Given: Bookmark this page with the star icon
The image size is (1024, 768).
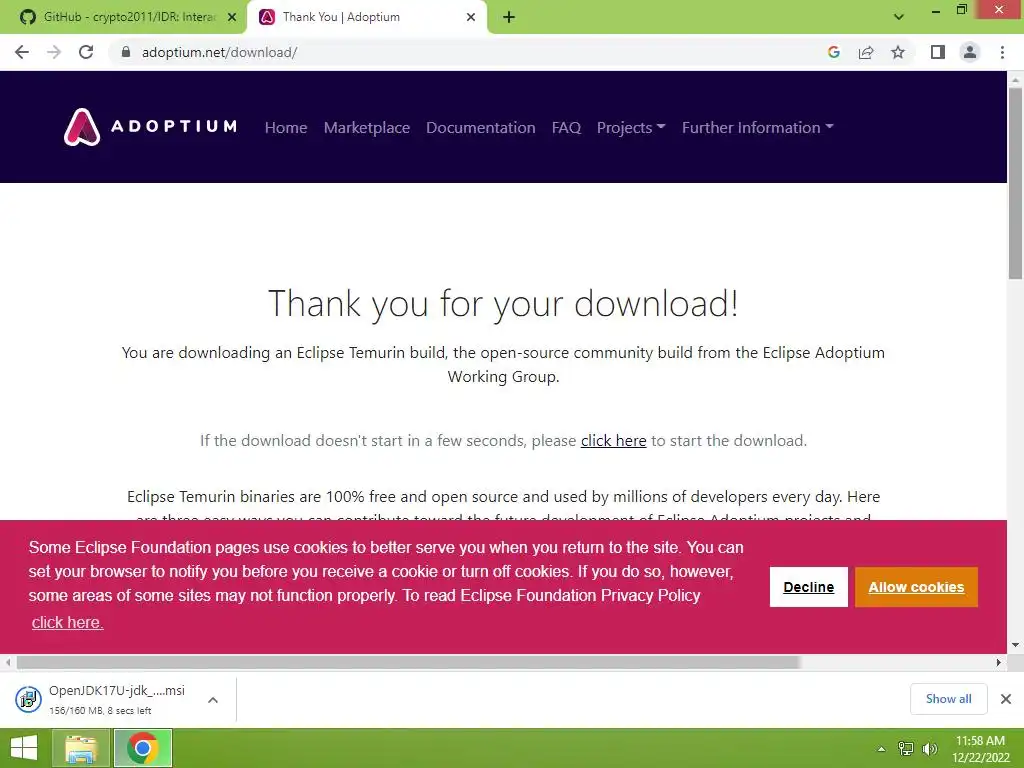Looking at the screenshot, I should pos(898,52).
